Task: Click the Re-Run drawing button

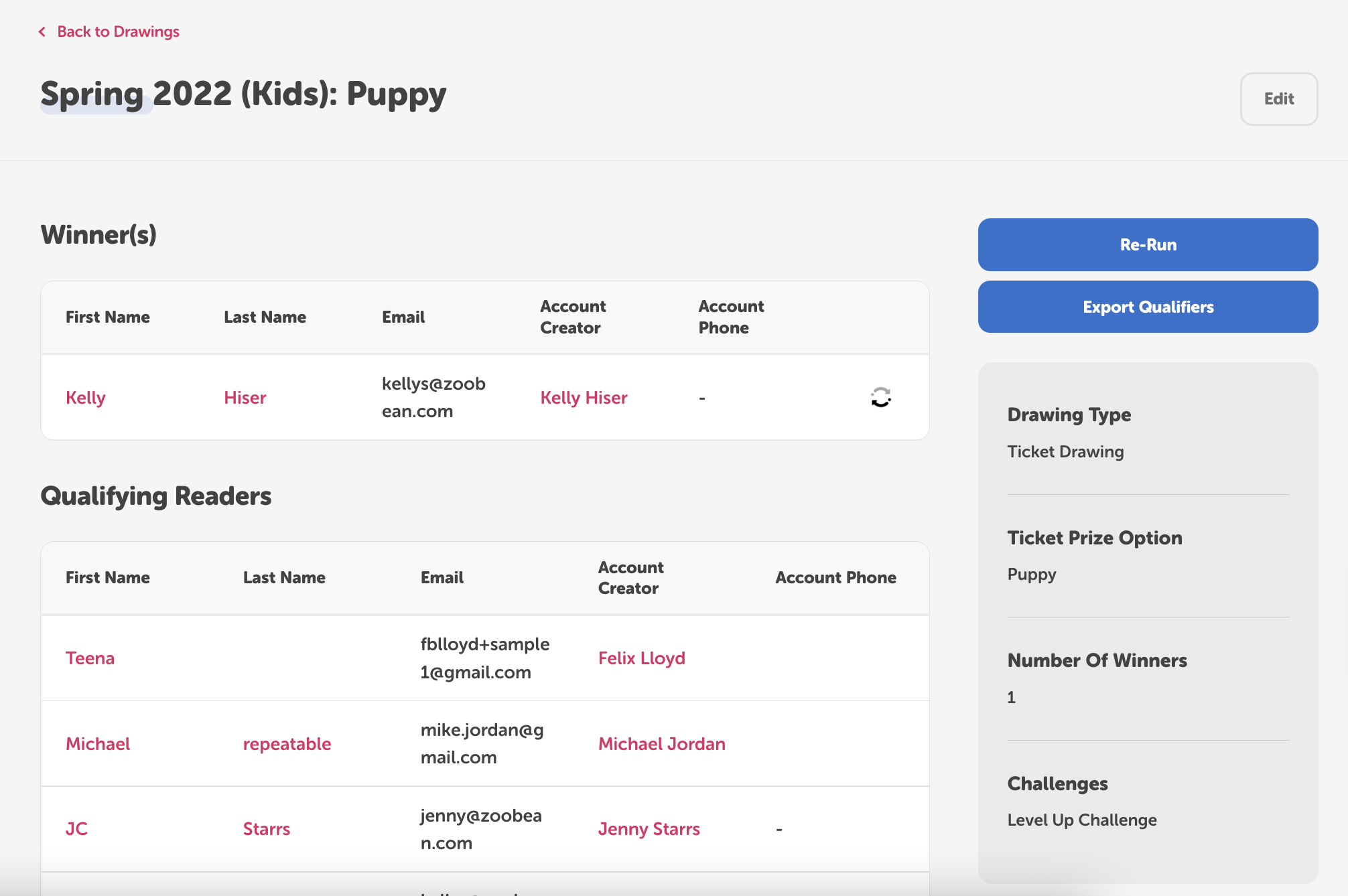Action: 1147,244
